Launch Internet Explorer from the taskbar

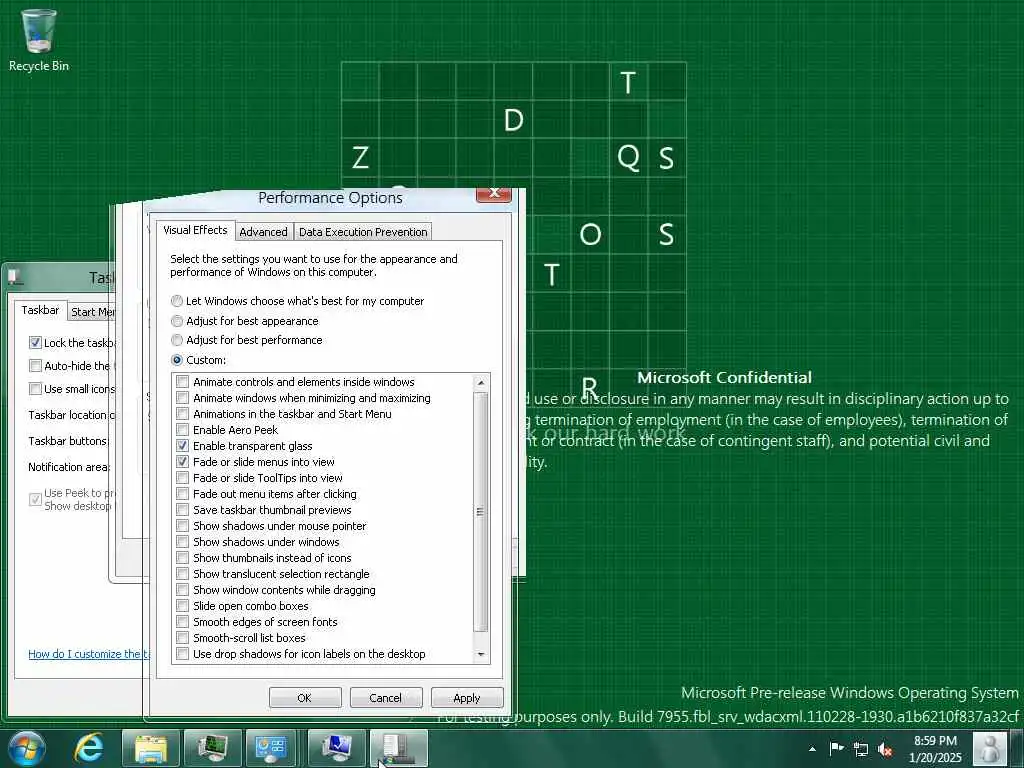click(x=89, y=748)
